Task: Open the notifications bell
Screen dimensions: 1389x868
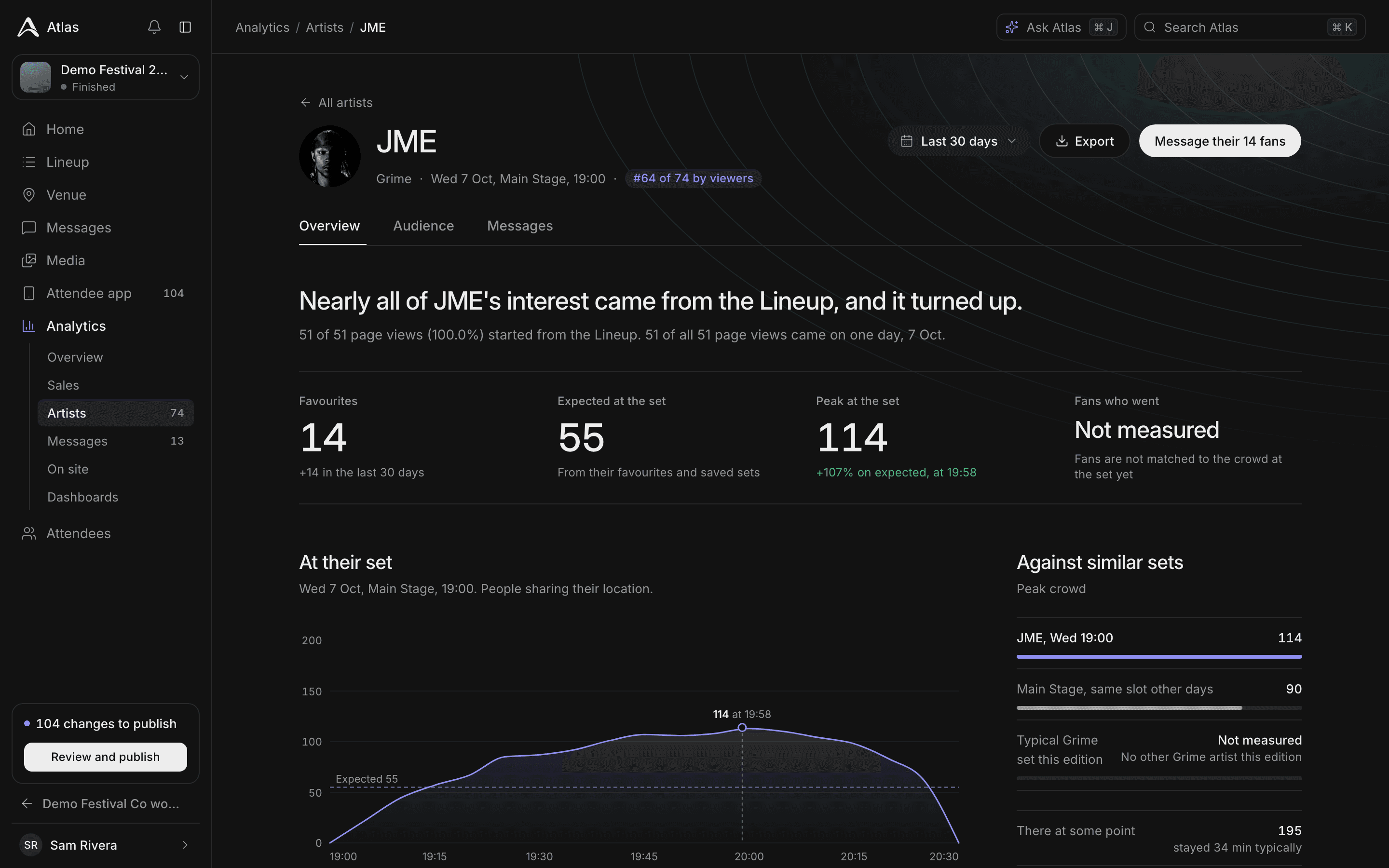Action: (x=154, y=27)
